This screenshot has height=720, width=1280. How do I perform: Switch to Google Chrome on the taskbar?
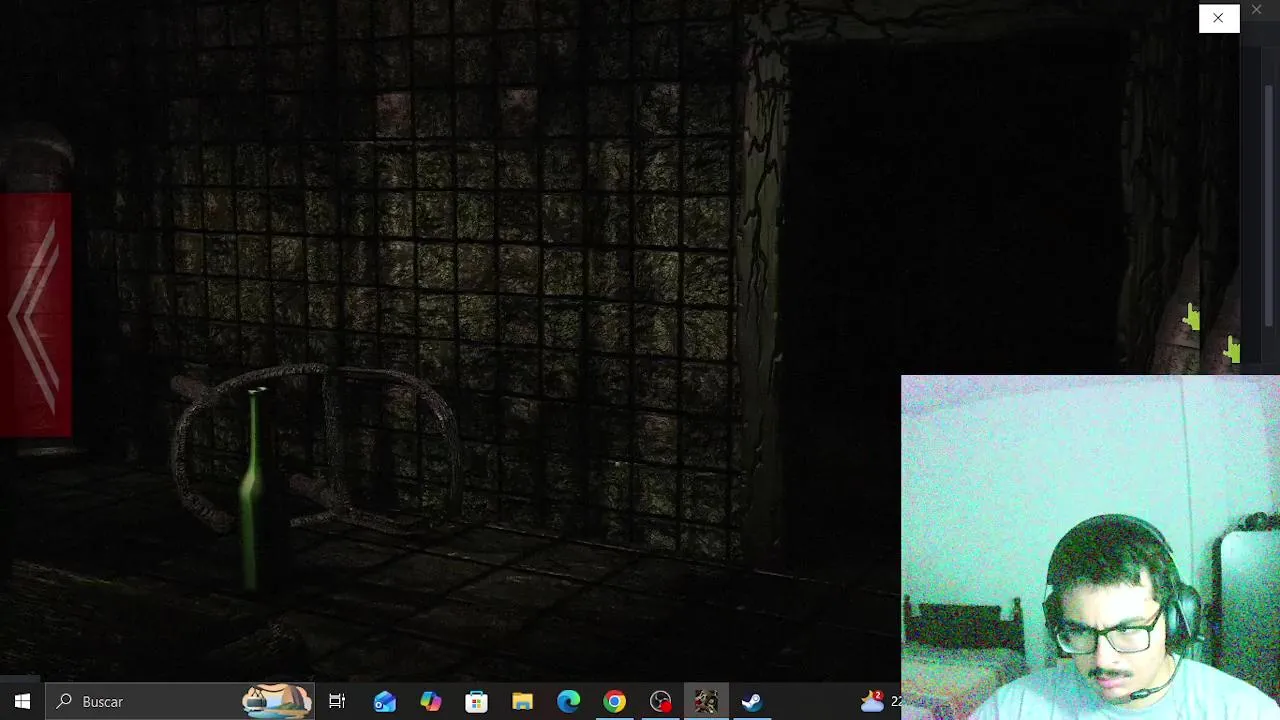point(614,702)
